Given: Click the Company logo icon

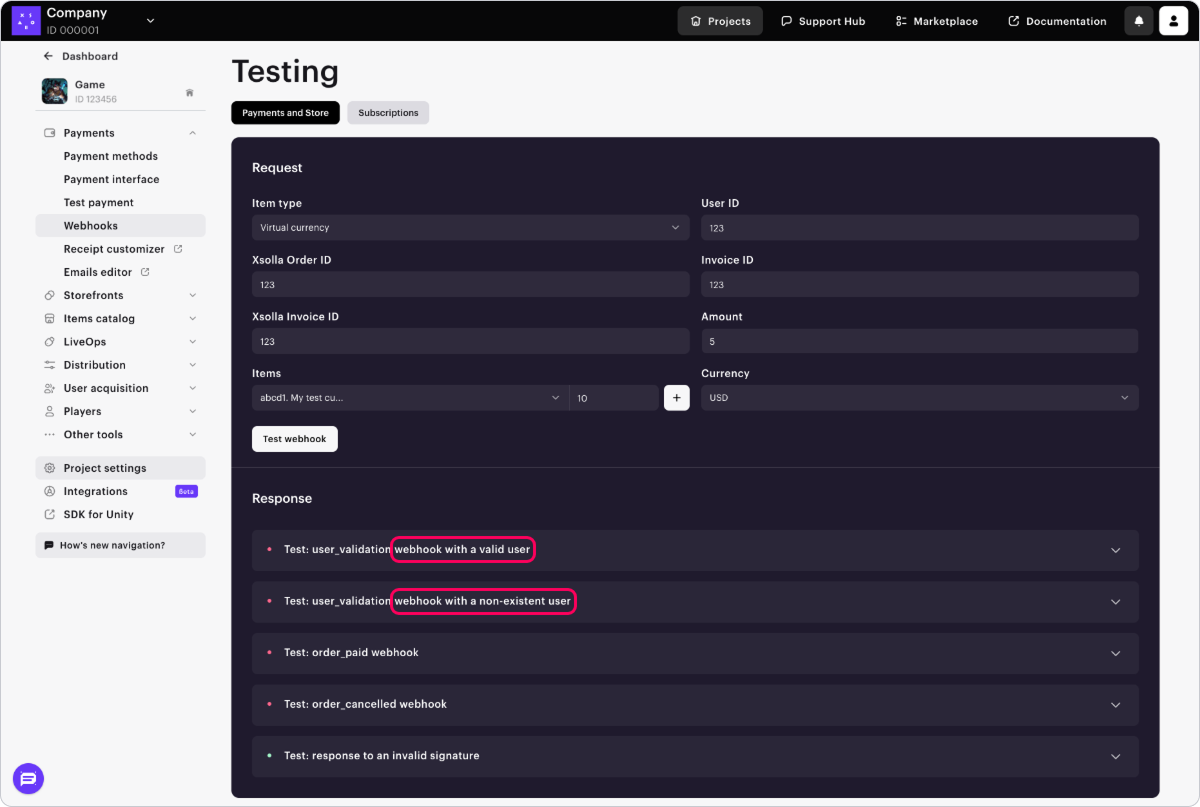Looking at the screenshot, I should coord(26,20).
